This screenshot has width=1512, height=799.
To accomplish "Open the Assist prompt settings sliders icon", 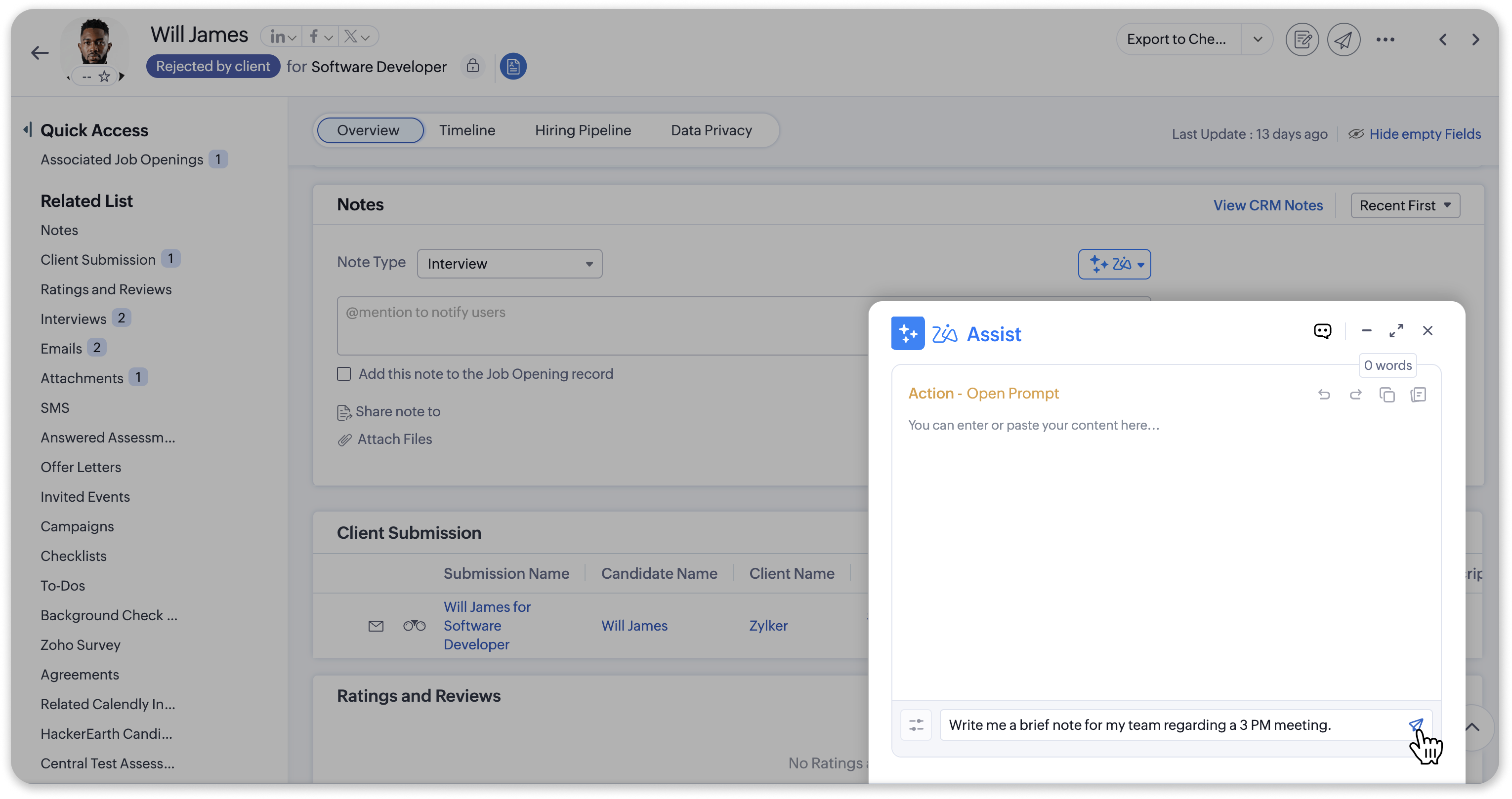I will [x=916, y=725].
